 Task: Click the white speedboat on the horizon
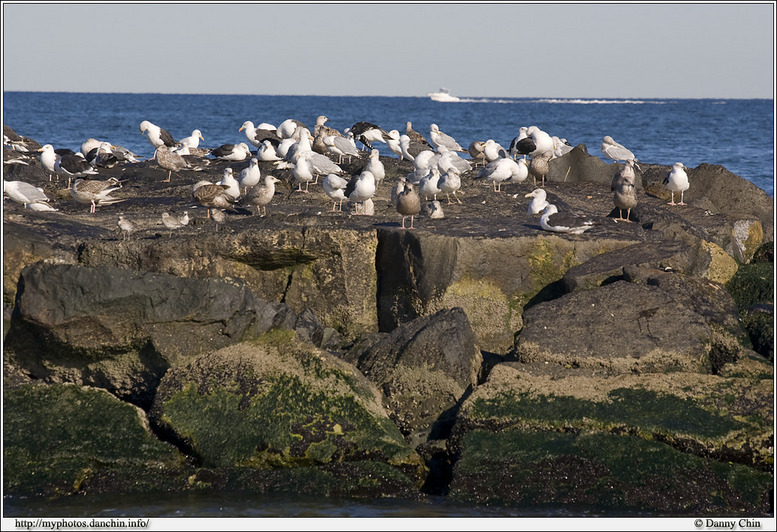(441, 96)
